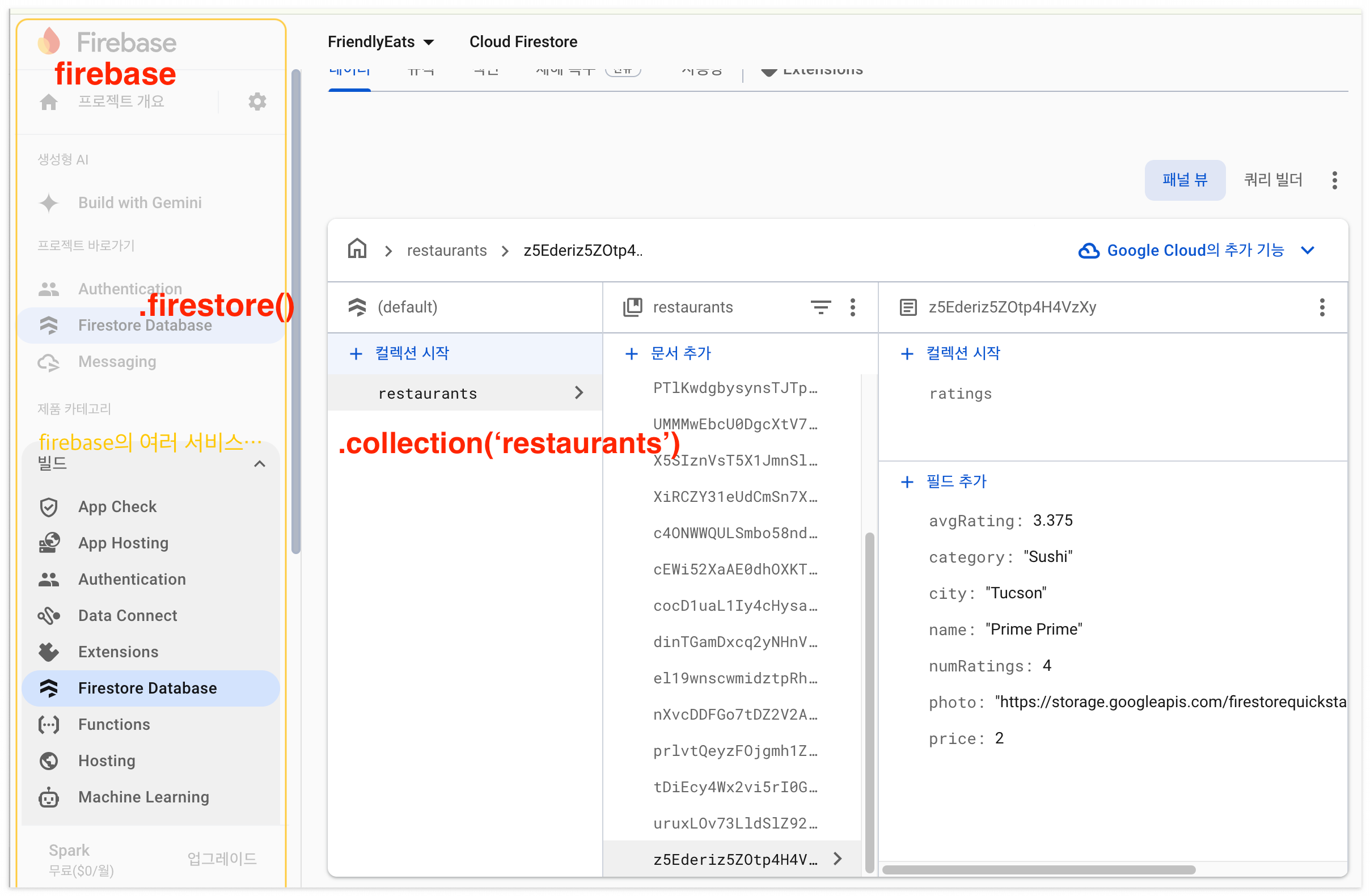
Task: Open Functions in the sidebar
Action: [x=114, y=724]
